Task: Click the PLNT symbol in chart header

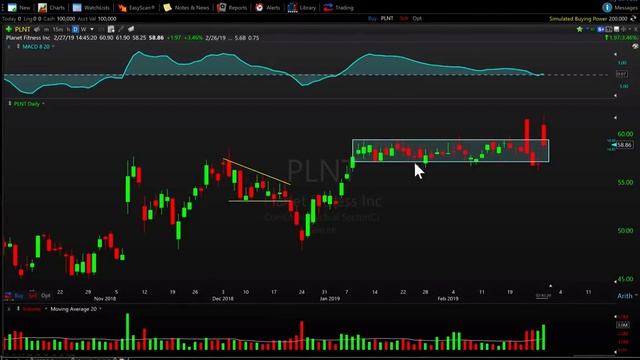Action: coord(22,29)
